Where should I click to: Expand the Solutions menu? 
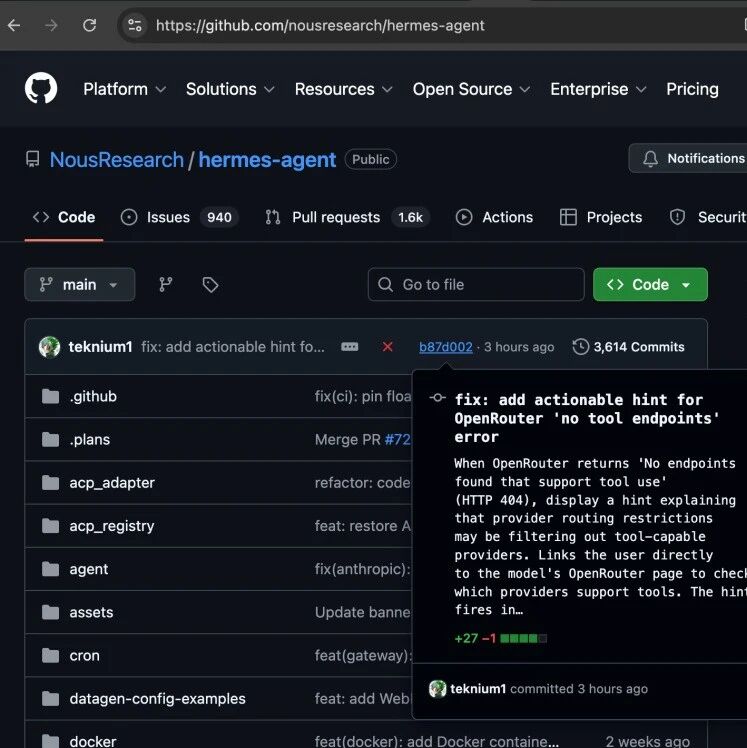pos(230,89)
